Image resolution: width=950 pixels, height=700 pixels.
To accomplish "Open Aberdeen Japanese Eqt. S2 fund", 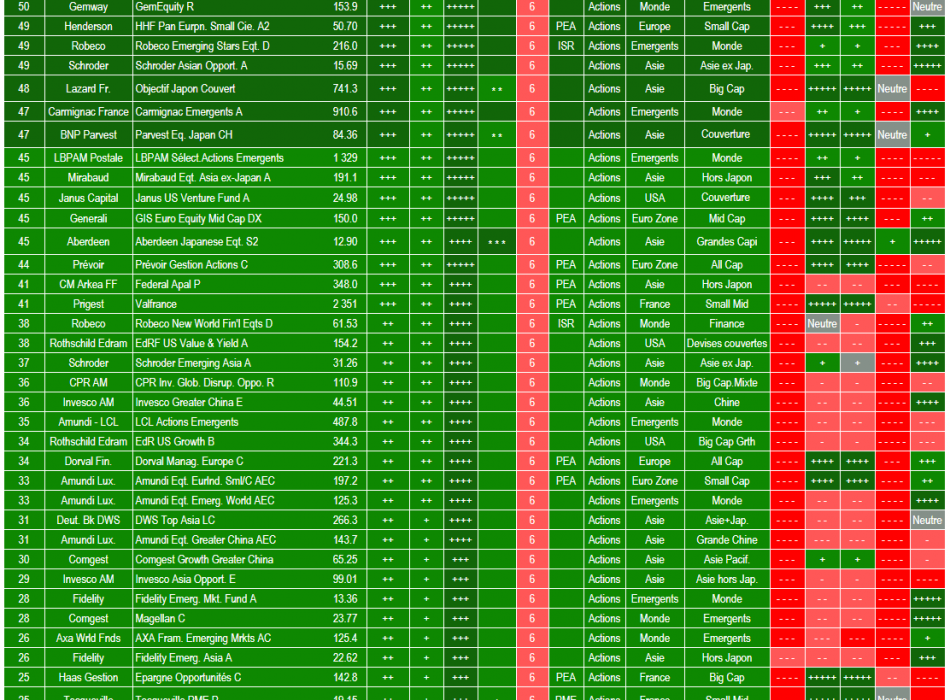I will click(197, 241).
